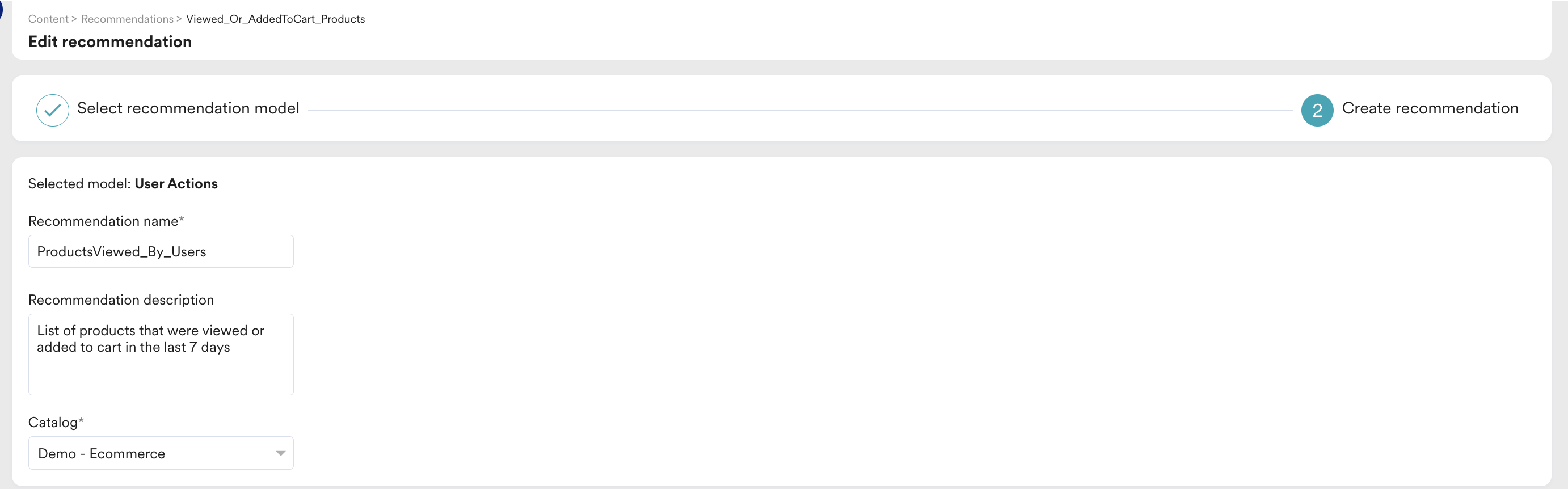Select the Create recommendation step label
This screenshot has width=1568, height=489.
pos(1430,108)
